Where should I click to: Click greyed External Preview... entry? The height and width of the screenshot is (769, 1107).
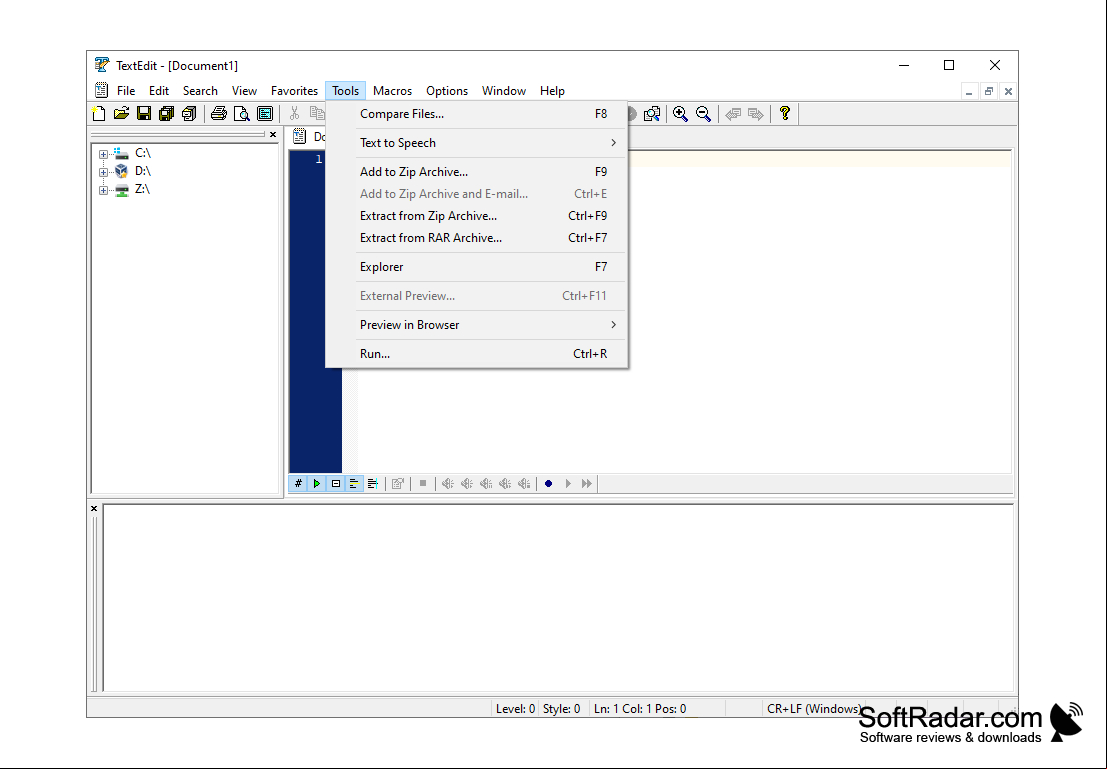coord(477,296)
